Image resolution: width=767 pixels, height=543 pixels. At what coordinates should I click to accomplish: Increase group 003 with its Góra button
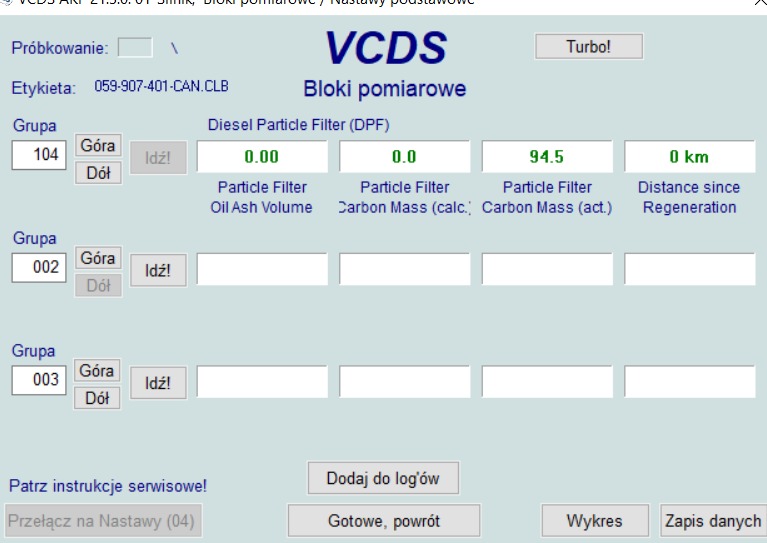(x=97, y=370)
